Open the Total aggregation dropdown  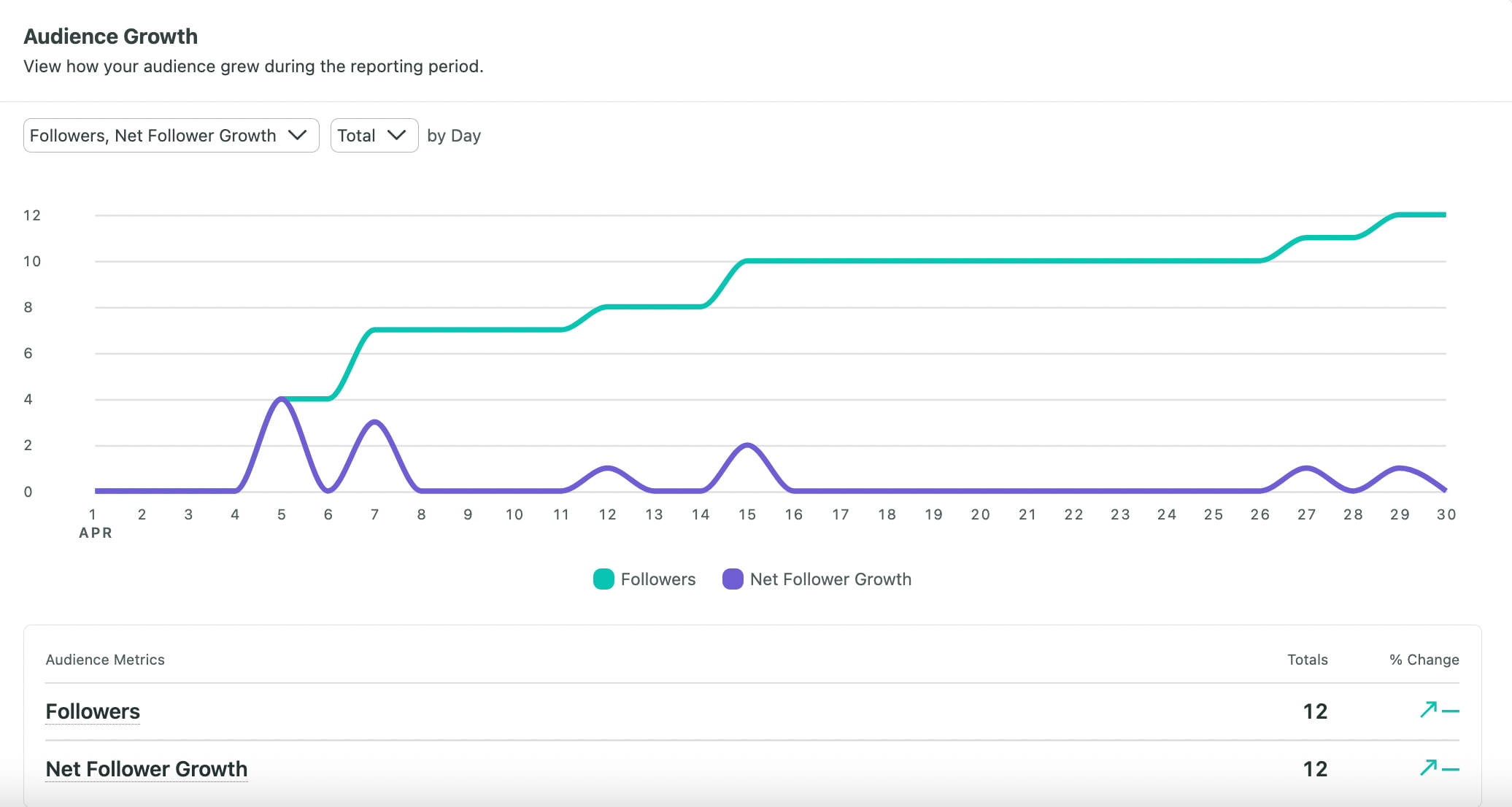coord(374,135)
